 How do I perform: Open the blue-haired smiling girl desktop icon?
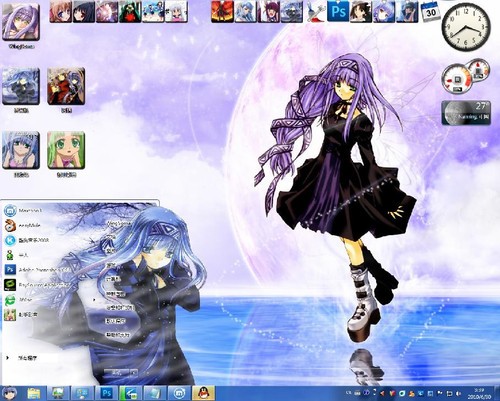(21, 150)
